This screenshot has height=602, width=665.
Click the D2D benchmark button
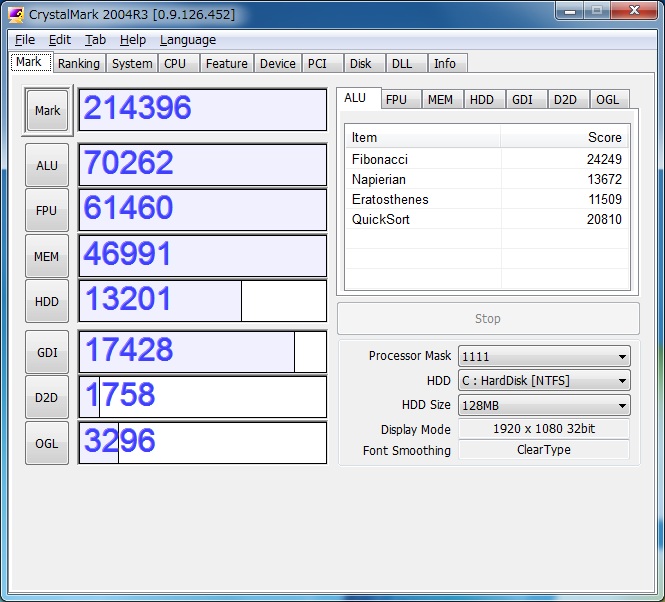pos(47,397)
